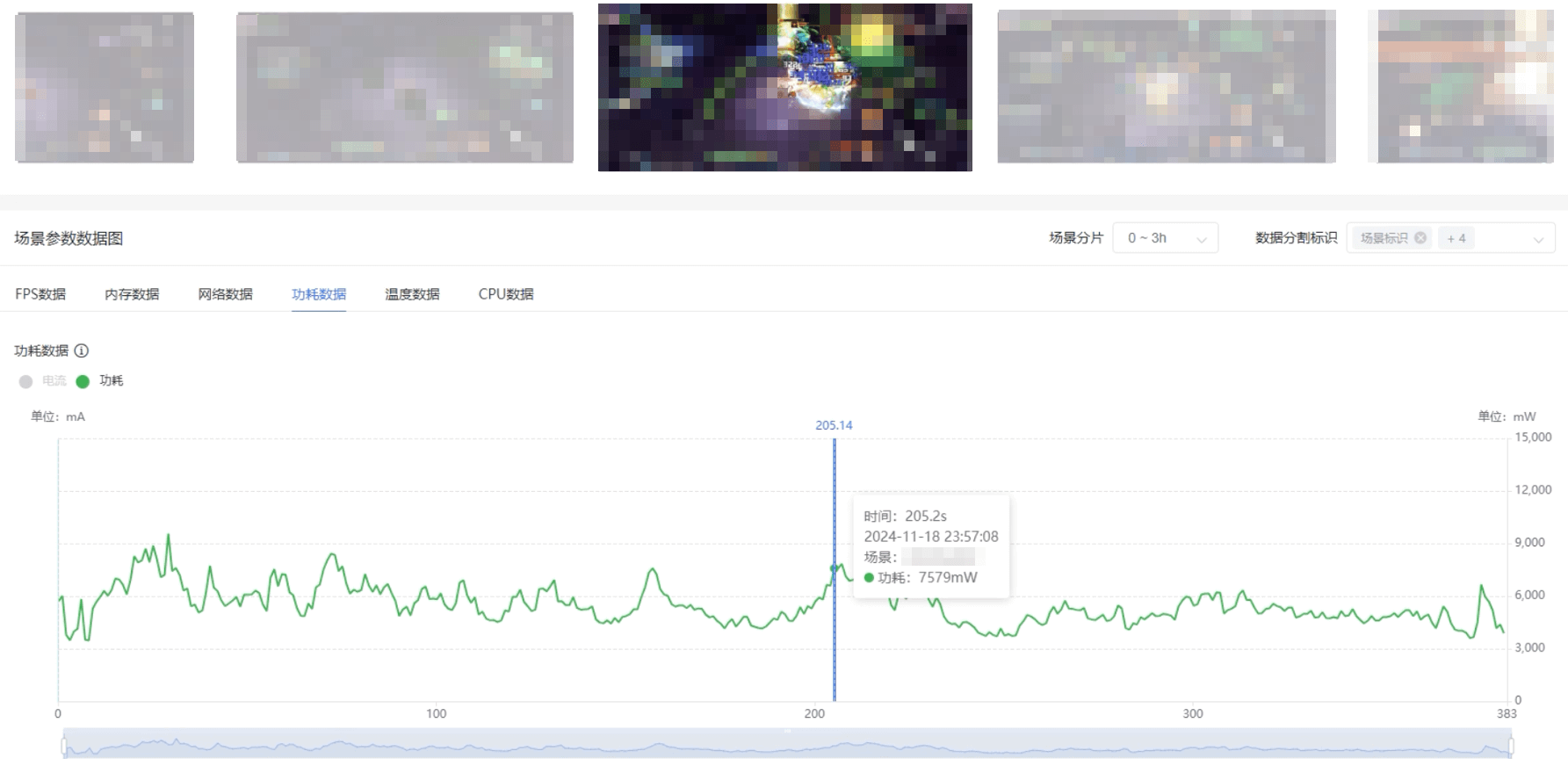
Task: Toggle the 功耗 legend series
Action: point(100,380)
